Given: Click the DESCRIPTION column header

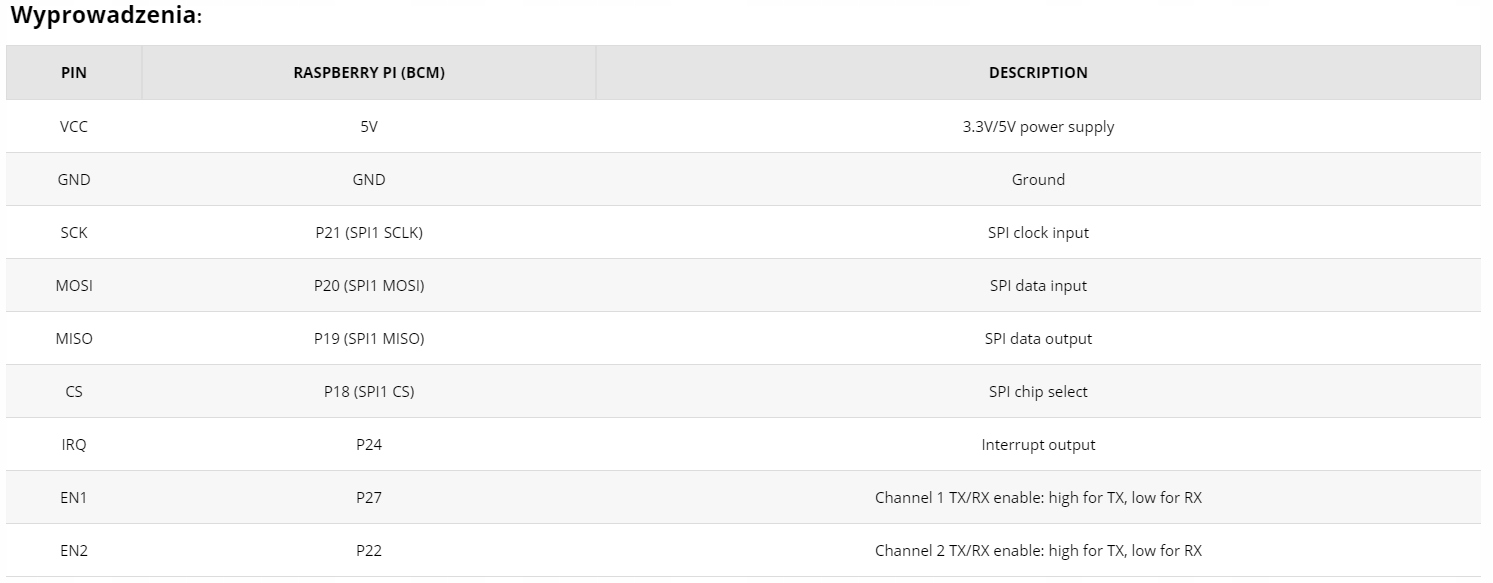Looking at the screenshot, I should click(1038, 73).
